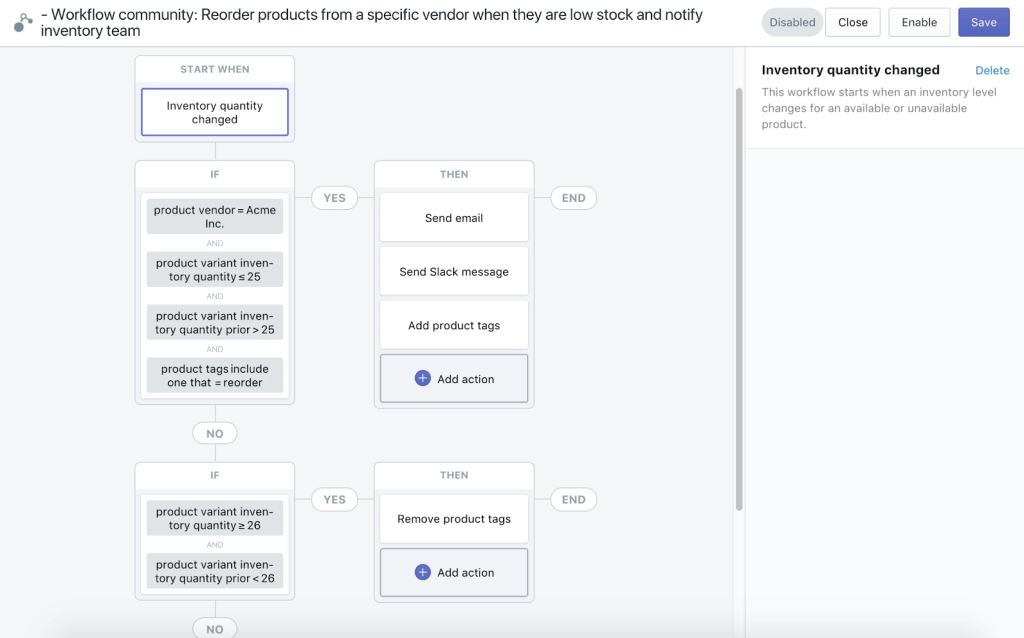Click the NO connector between IF blocks
1024x638 pixels.
coord(215,434)
